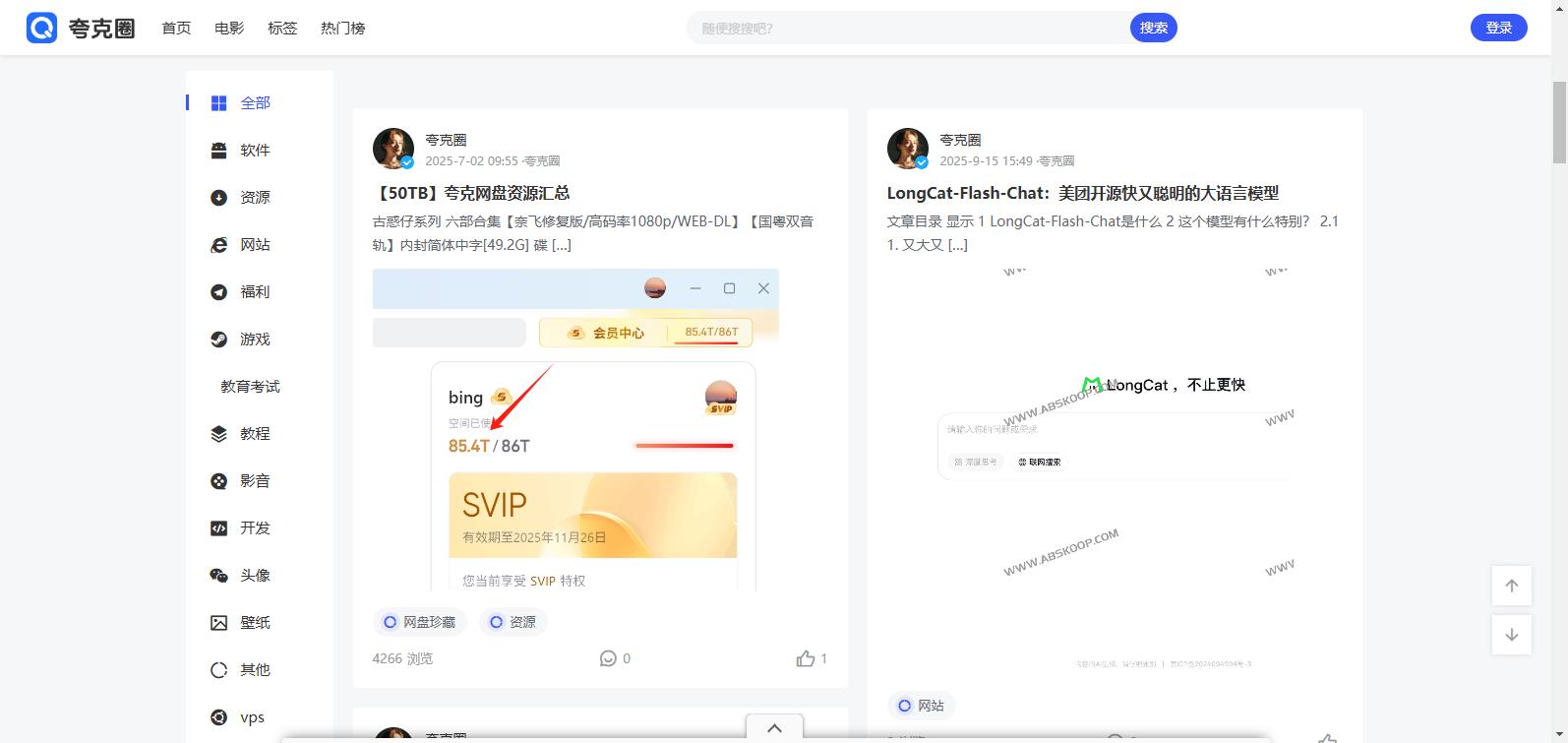Viewport: 1568px width, 743px height.
Task: Click the blue 搜索 button
Action: [1153, 28]
